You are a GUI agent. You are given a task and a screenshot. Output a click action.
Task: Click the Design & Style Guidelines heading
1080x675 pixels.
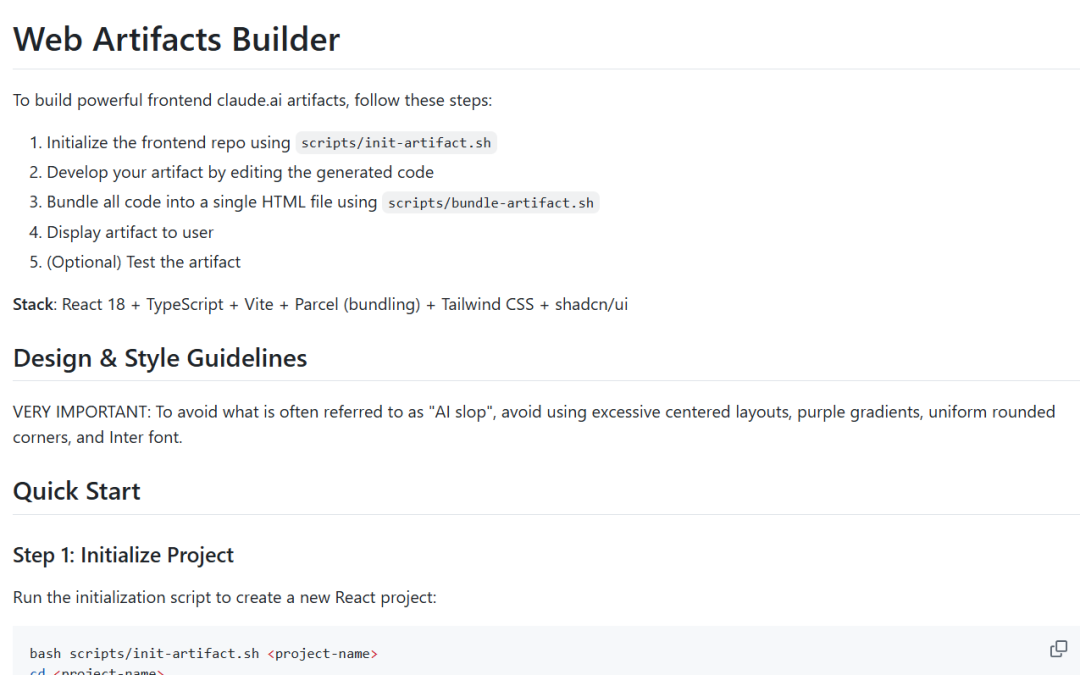point(160,358)
